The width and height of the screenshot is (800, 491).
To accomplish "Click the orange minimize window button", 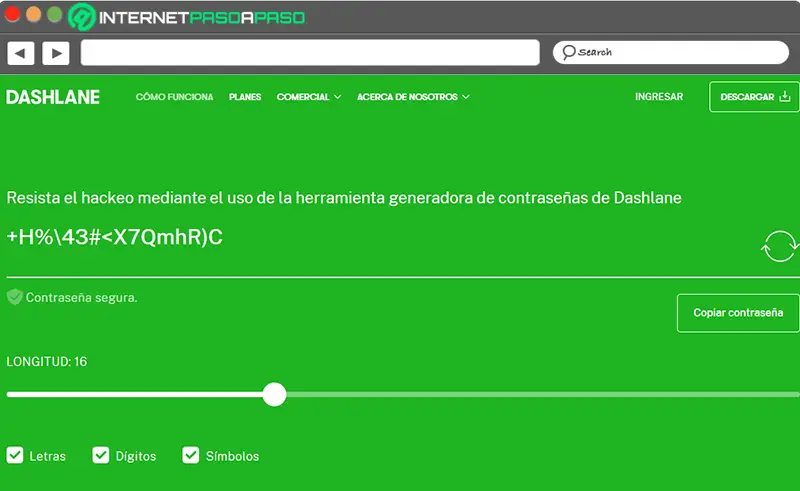I will (34, 15).
